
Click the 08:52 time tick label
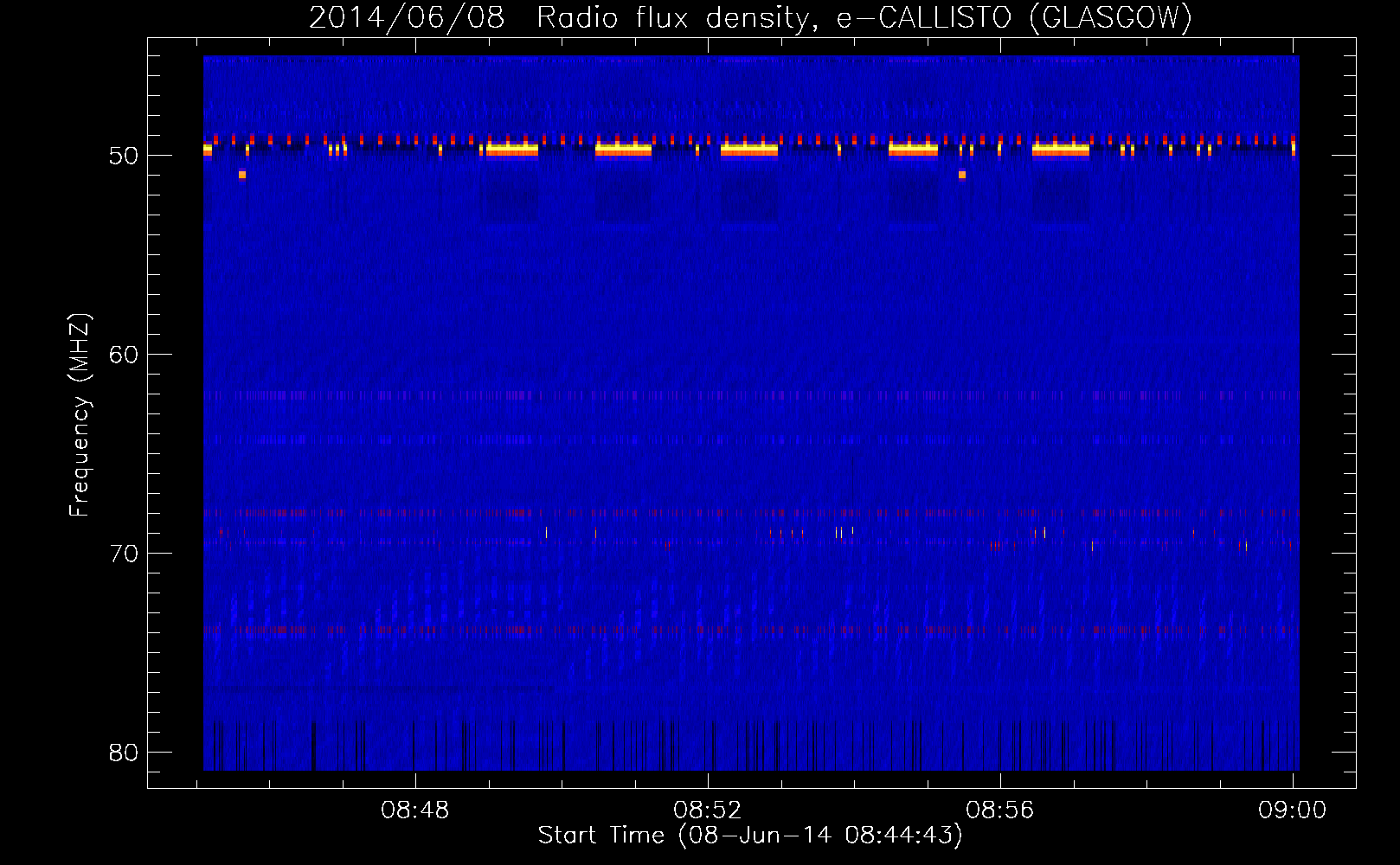click(x=708, y=811)
